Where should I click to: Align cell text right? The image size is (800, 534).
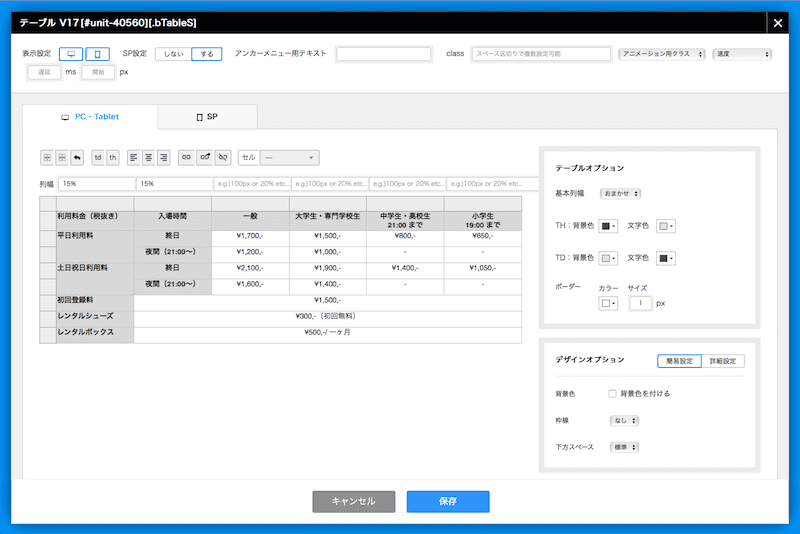(x=163, y=158)
